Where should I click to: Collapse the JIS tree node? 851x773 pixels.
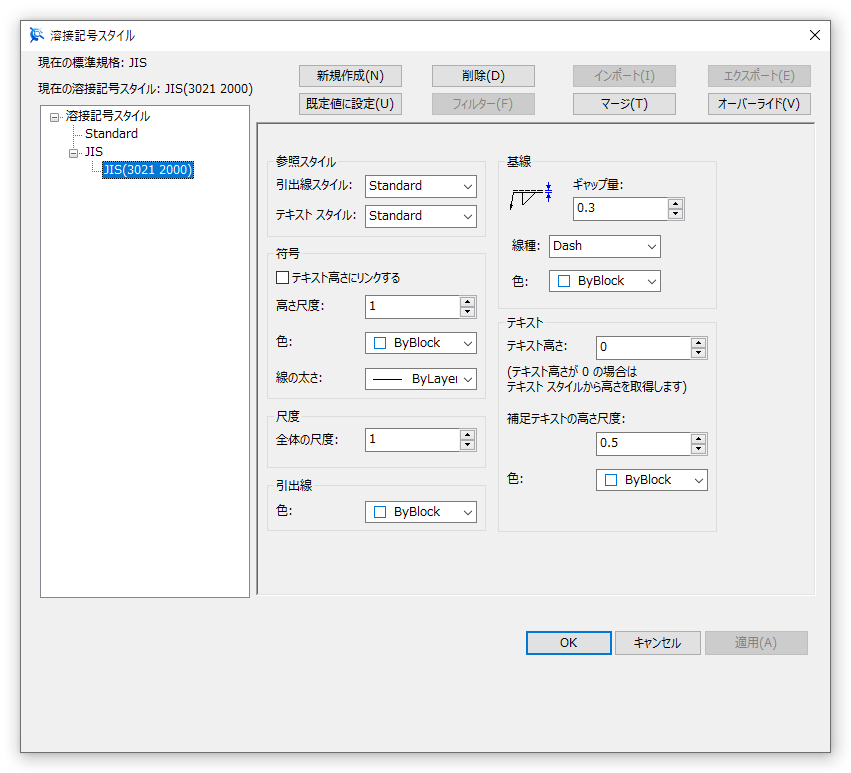pos(73,152)
